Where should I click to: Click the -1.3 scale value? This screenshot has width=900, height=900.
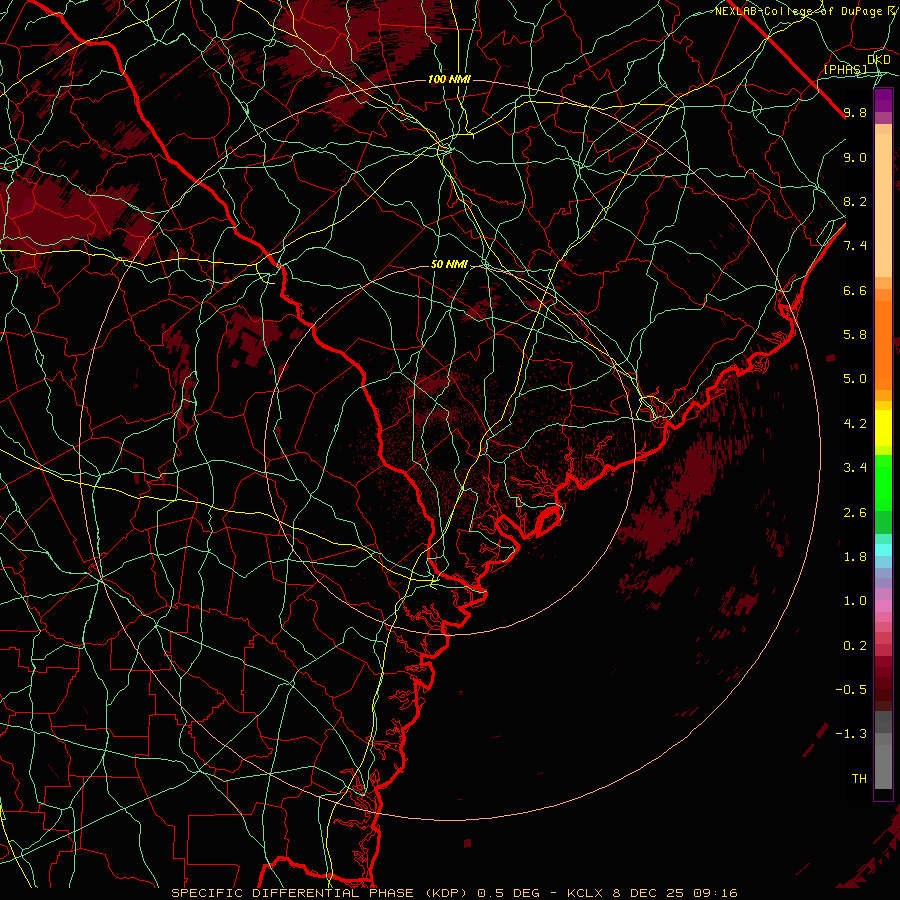pyautogui.click(x=851, y=734)
